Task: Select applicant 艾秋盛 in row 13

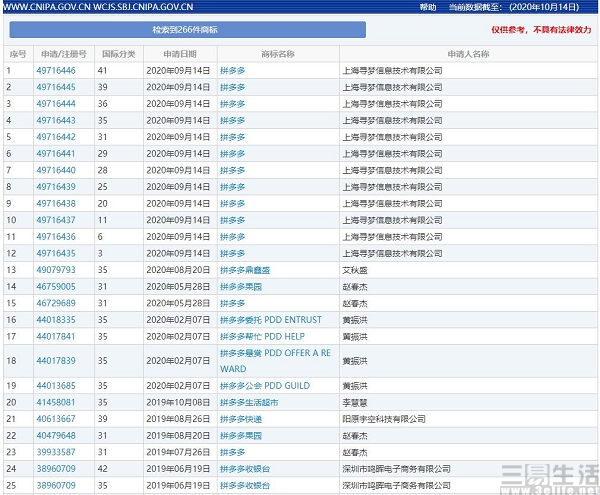Action: coord(355,270)
